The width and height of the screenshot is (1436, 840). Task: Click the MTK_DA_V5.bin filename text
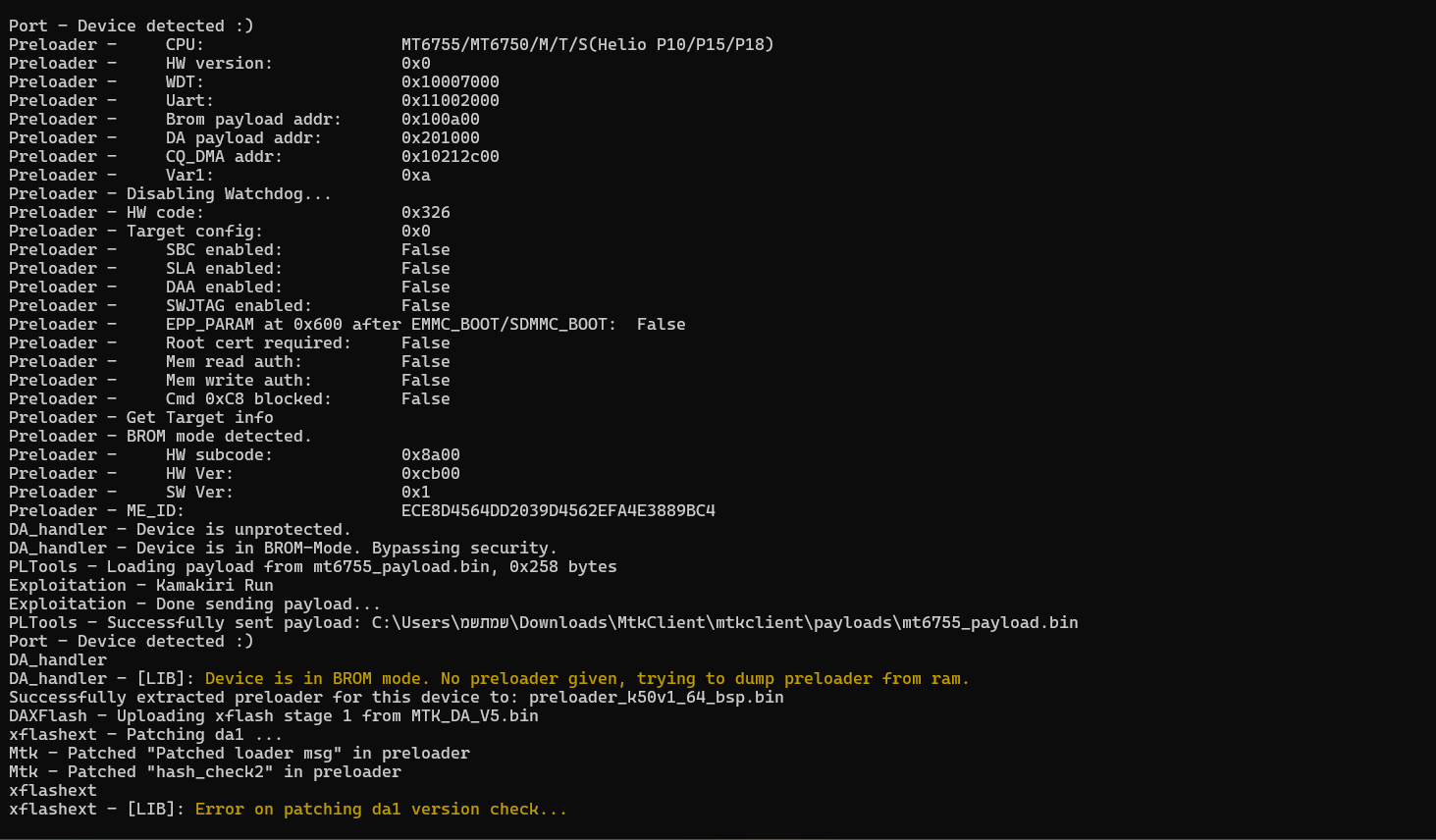[474, 715]
